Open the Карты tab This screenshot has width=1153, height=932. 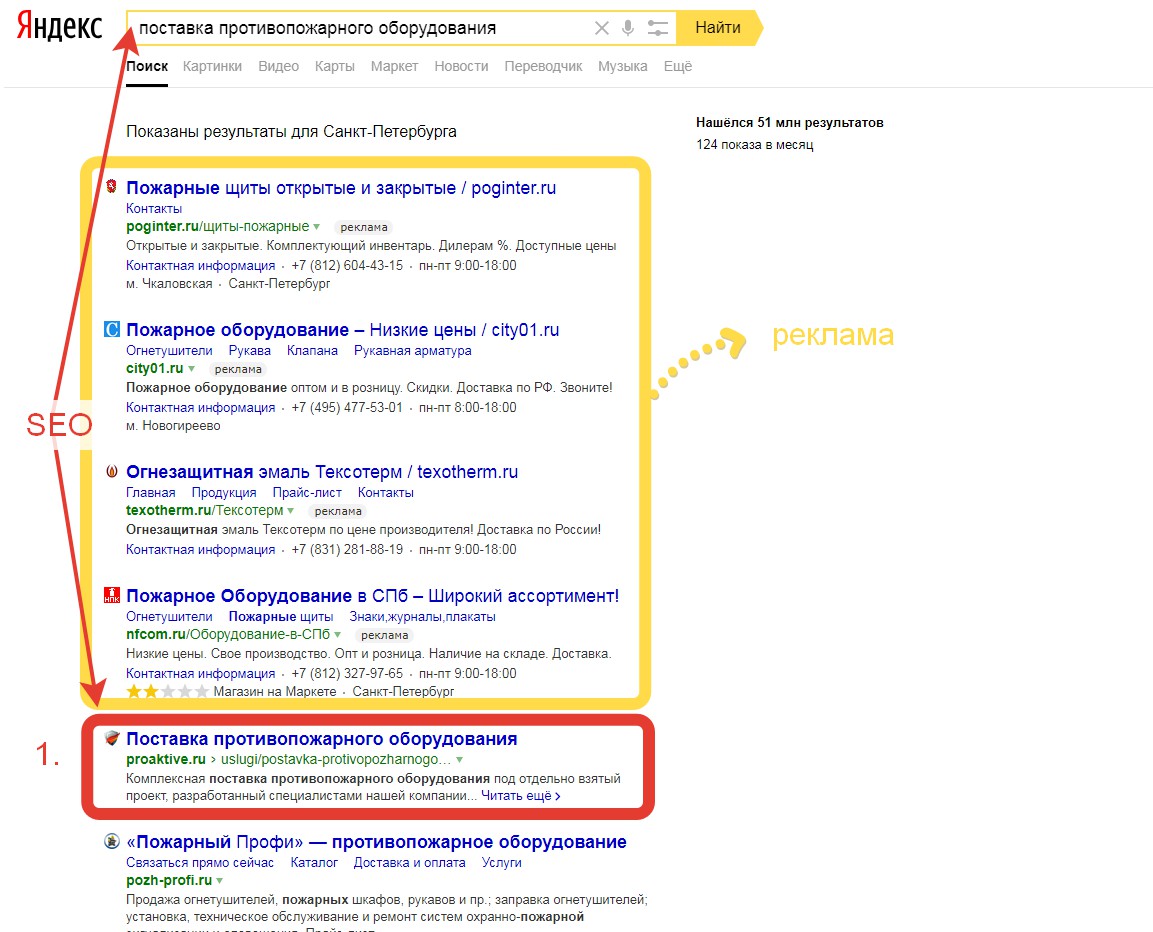click(335, 66)
